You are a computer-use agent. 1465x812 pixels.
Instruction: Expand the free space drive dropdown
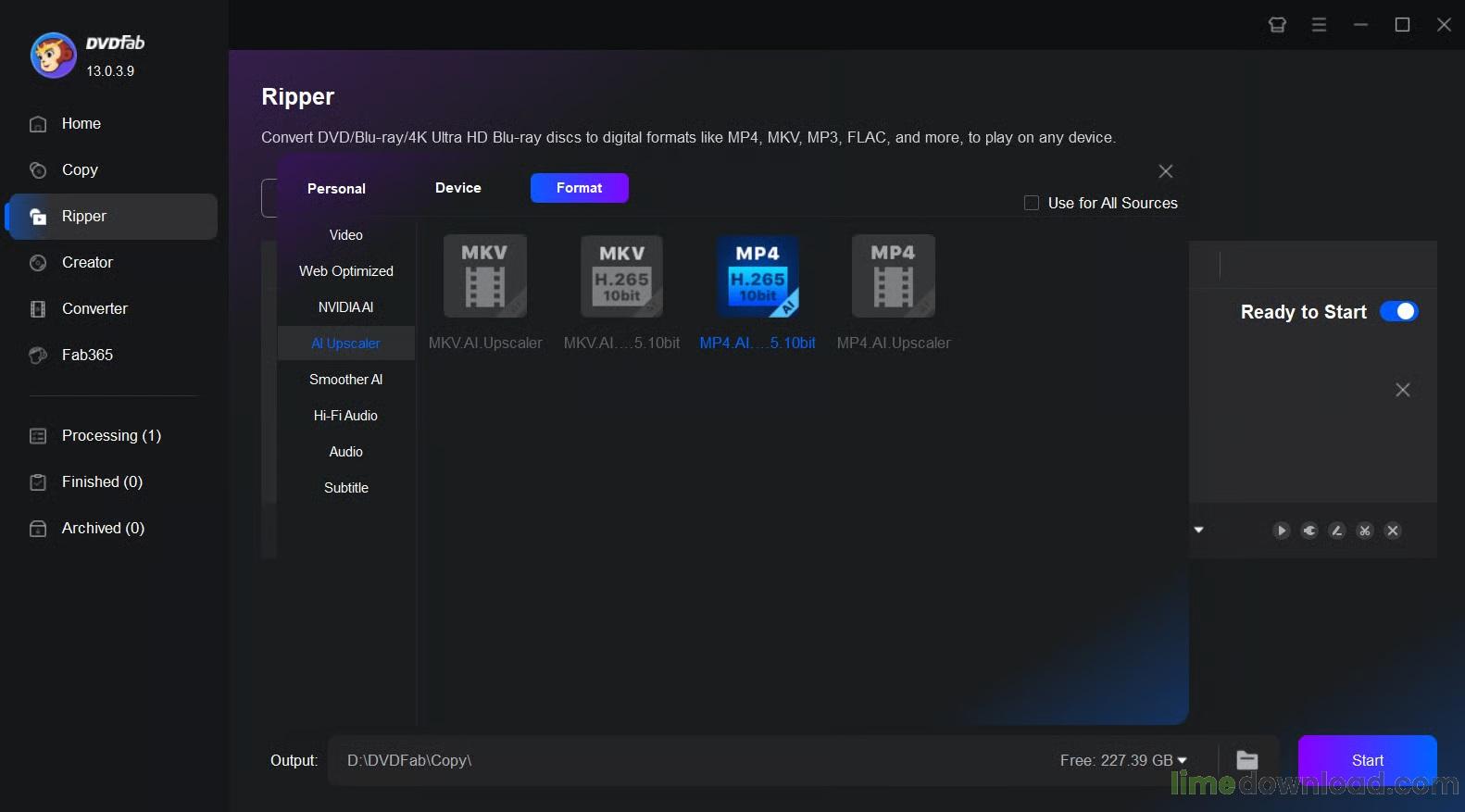[1183, 761]
